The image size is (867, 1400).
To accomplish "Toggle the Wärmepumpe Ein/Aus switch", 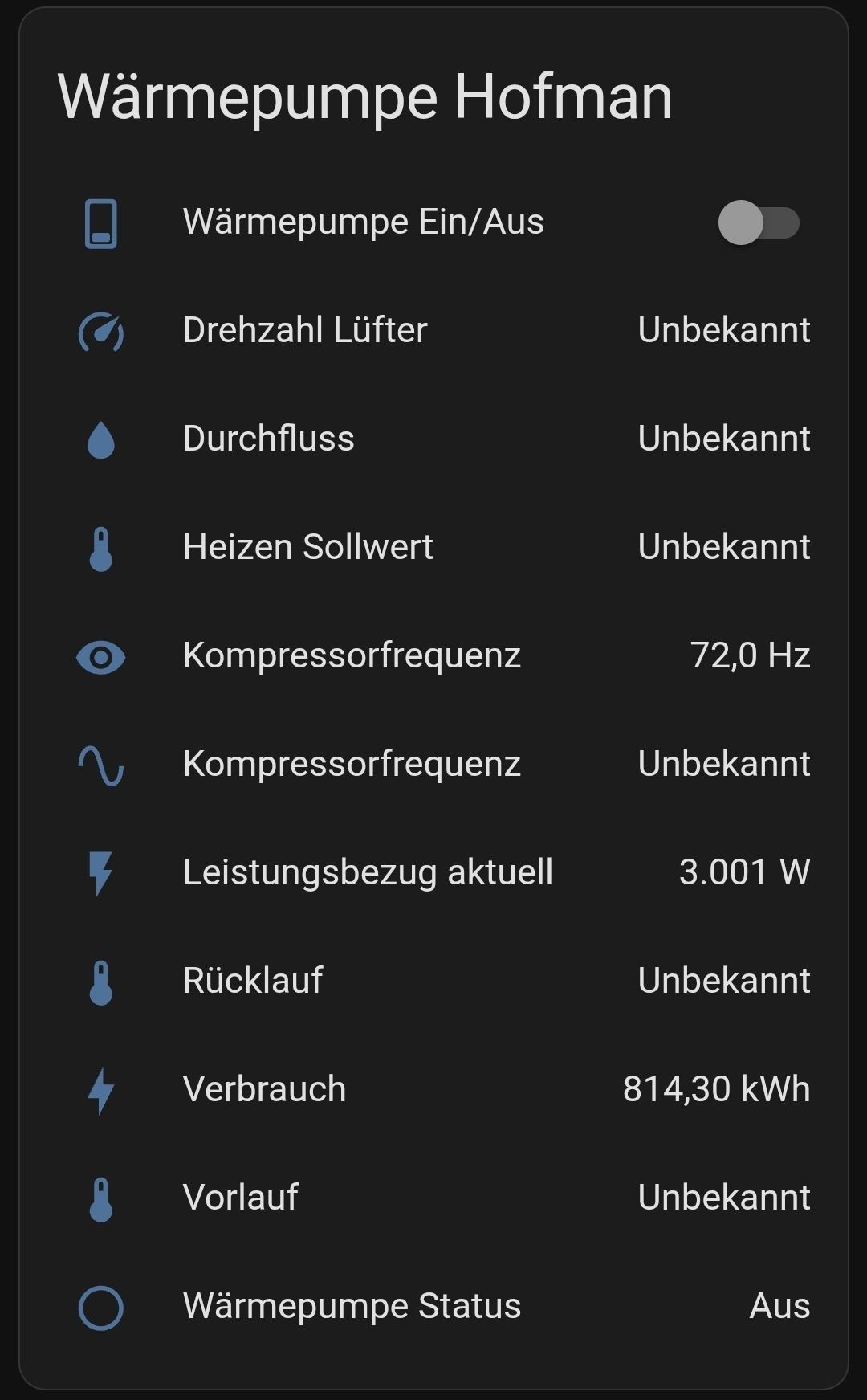I will [x=759, y=222].
